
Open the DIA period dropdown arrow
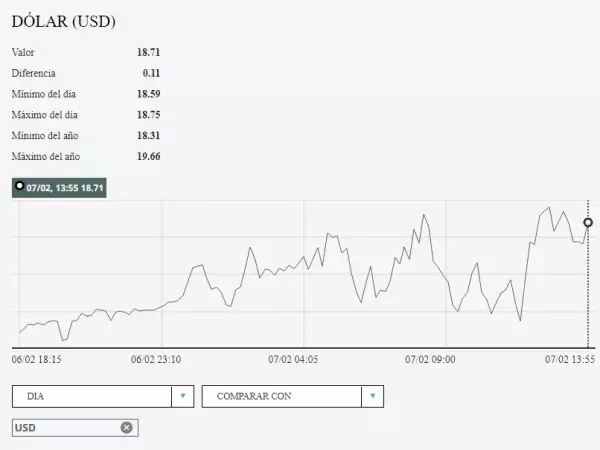pyautogui.click(x=183, y=396)
